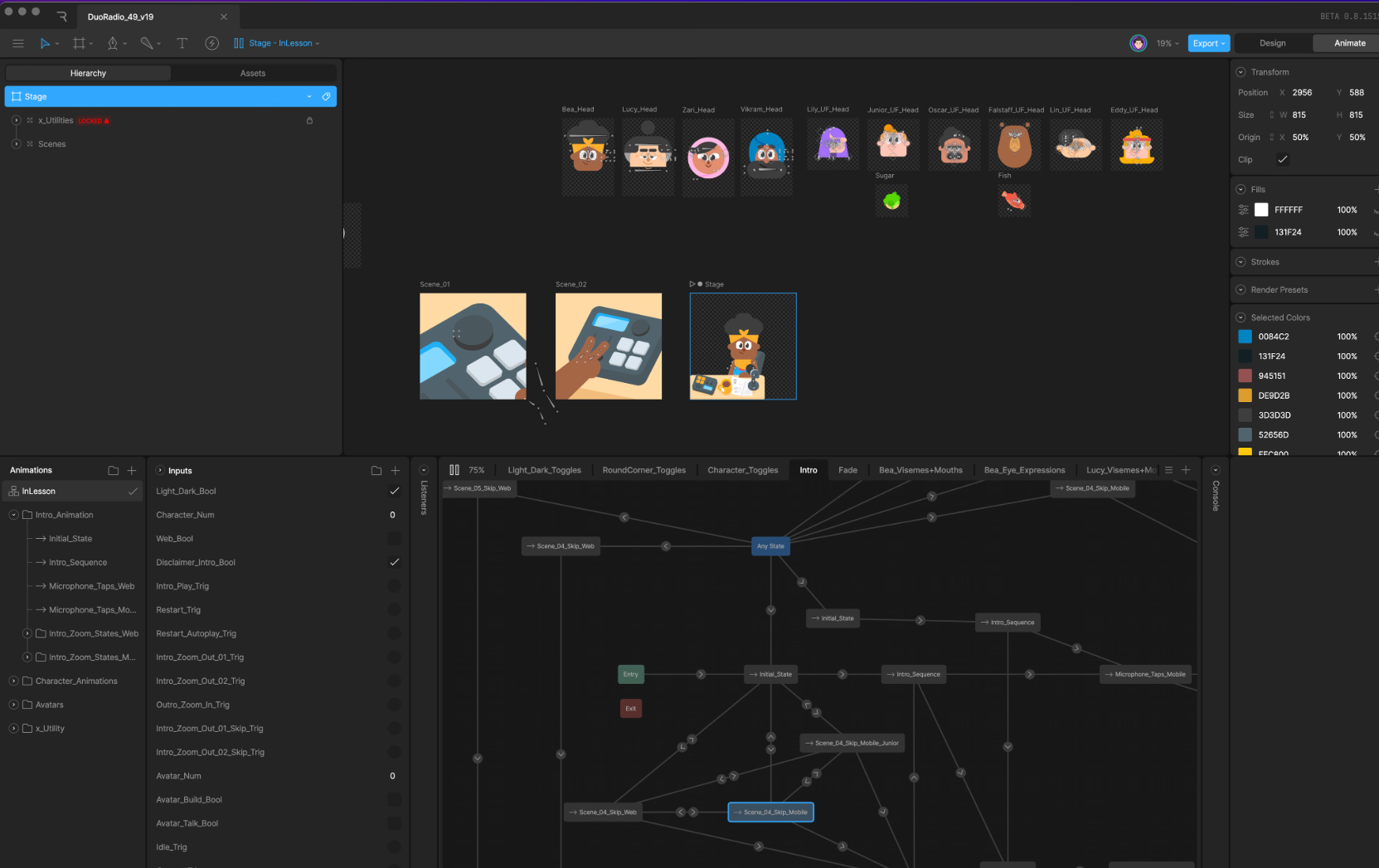Click the tag icon on Stage row
1379x868 pixels.
click(x=326, y=97)
